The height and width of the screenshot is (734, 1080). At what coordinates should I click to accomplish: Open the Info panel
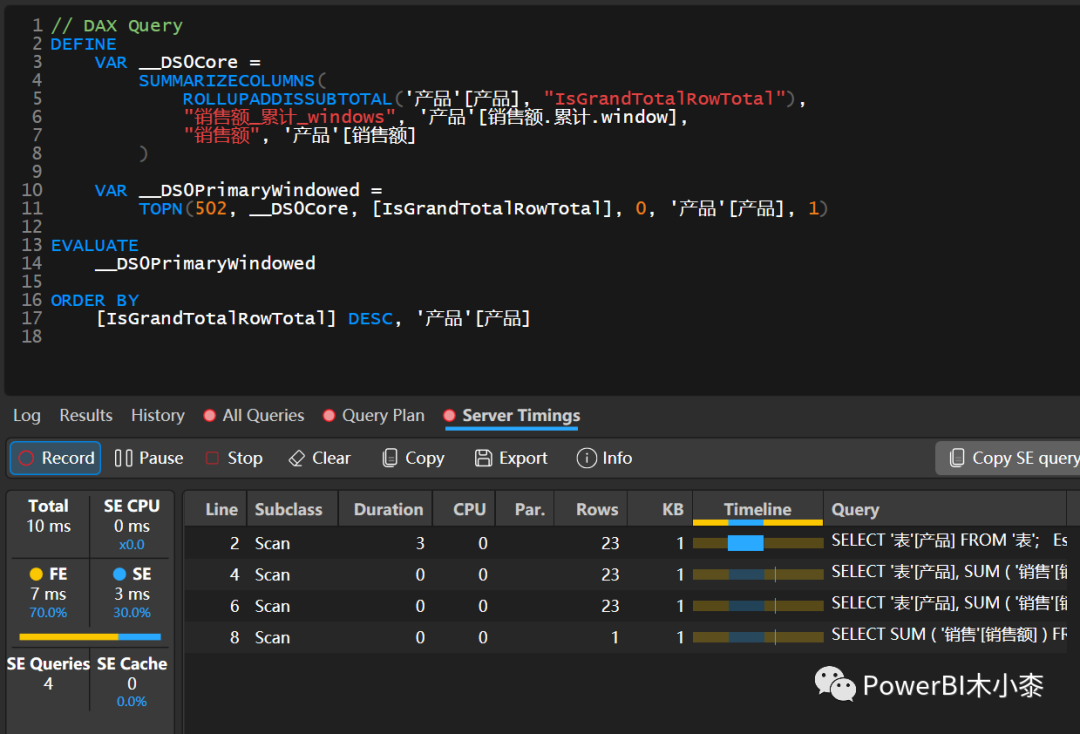(604, 459)
